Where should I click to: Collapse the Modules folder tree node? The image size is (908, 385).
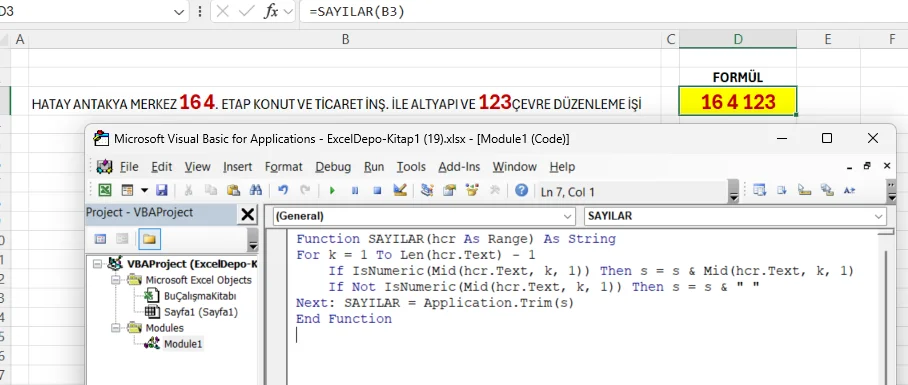[x=116, y=328]
